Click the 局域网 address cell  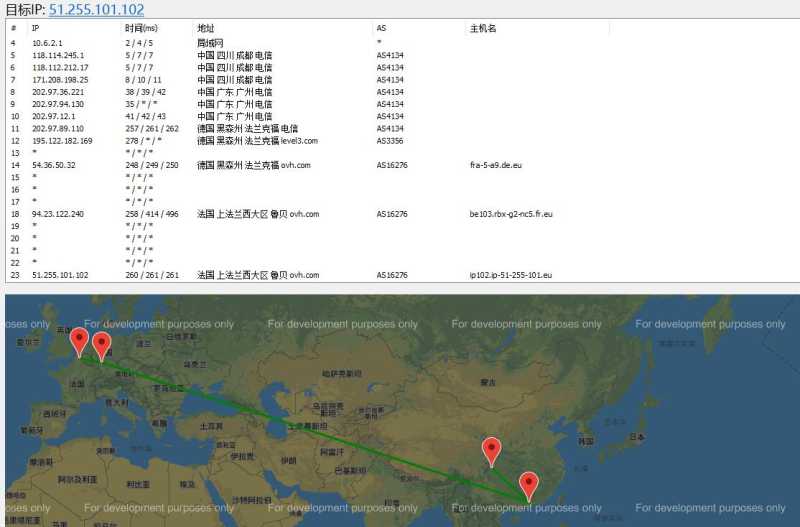210,43
